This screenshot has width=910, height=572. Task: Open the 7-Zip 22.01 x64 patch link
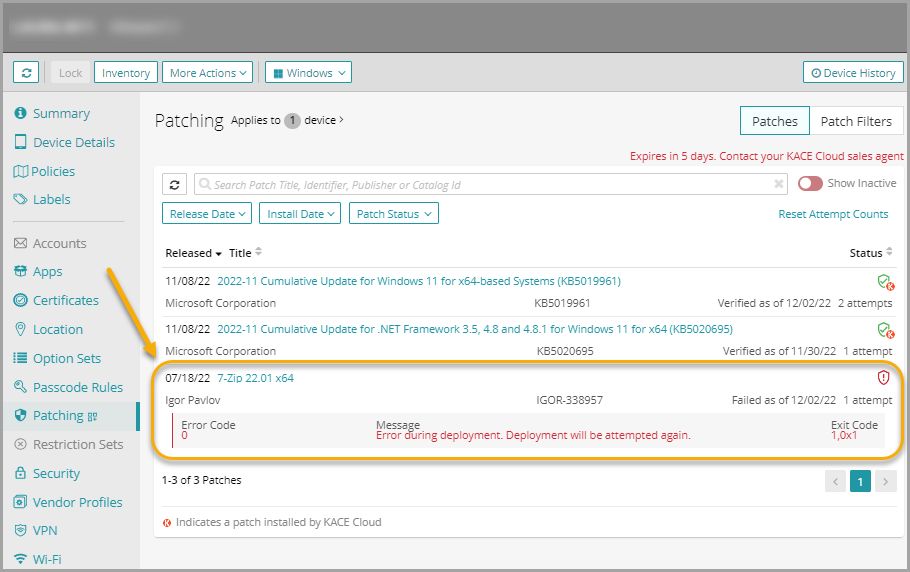255,378
